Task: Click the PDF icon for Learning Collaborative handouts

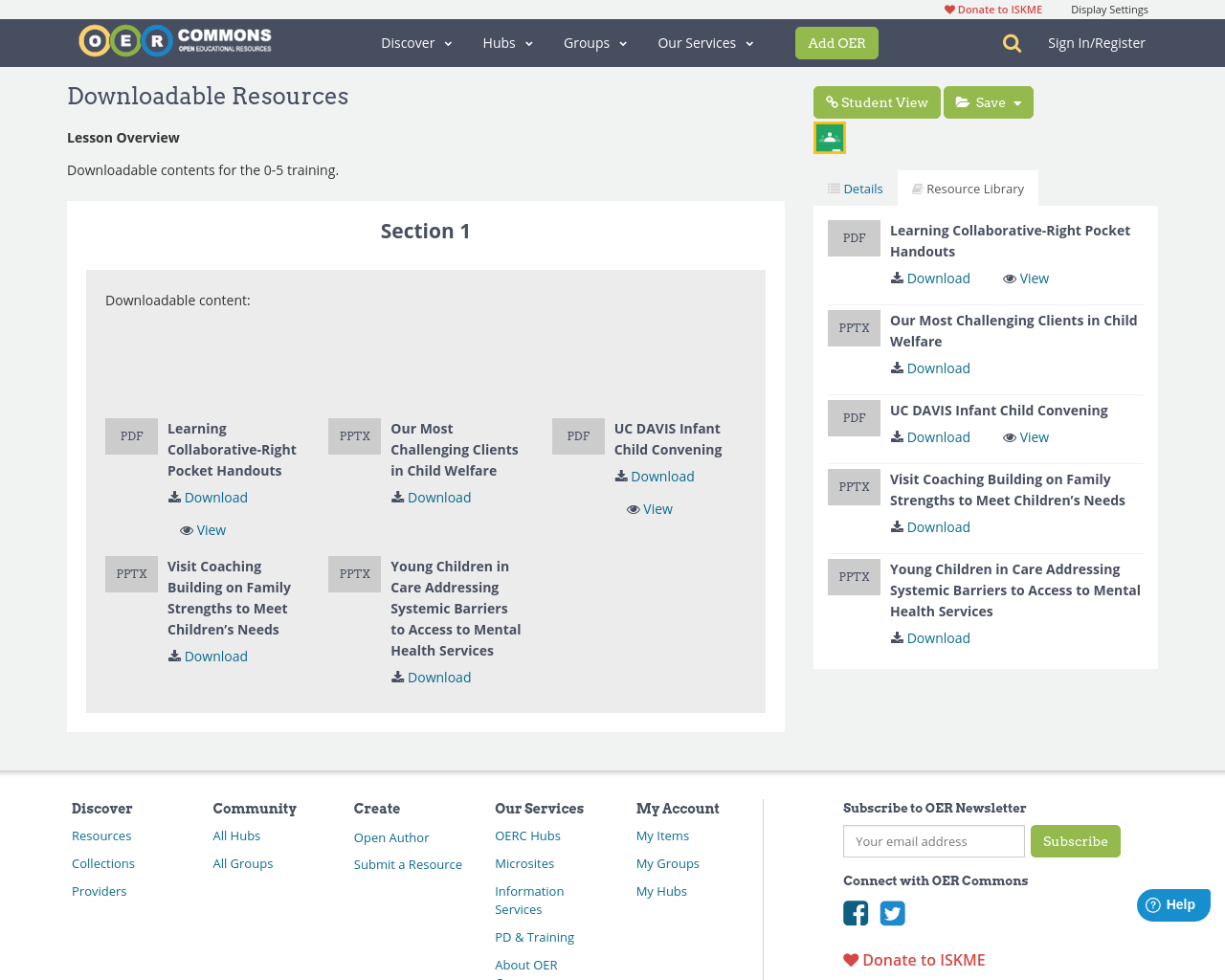Action: click(x=131, y=435)
